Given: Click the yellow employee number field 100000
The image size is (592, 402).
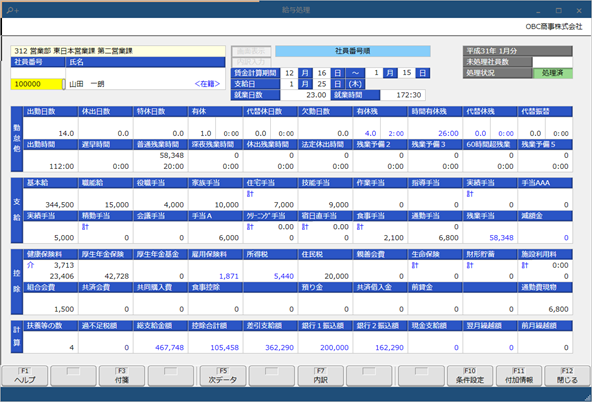Looking at the screenshot, I should point(37,84).
